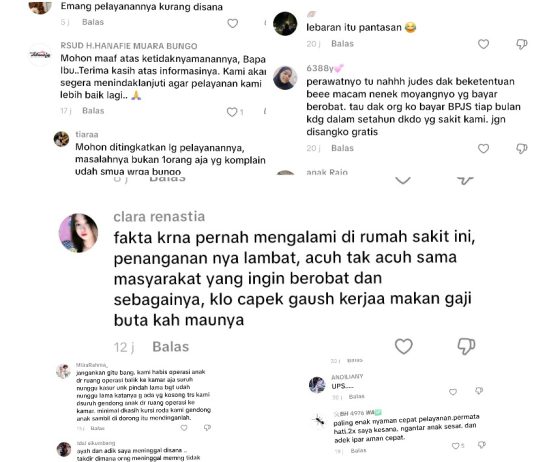Expand replies with the chevron above clara's comment

(x=403, y=180)
